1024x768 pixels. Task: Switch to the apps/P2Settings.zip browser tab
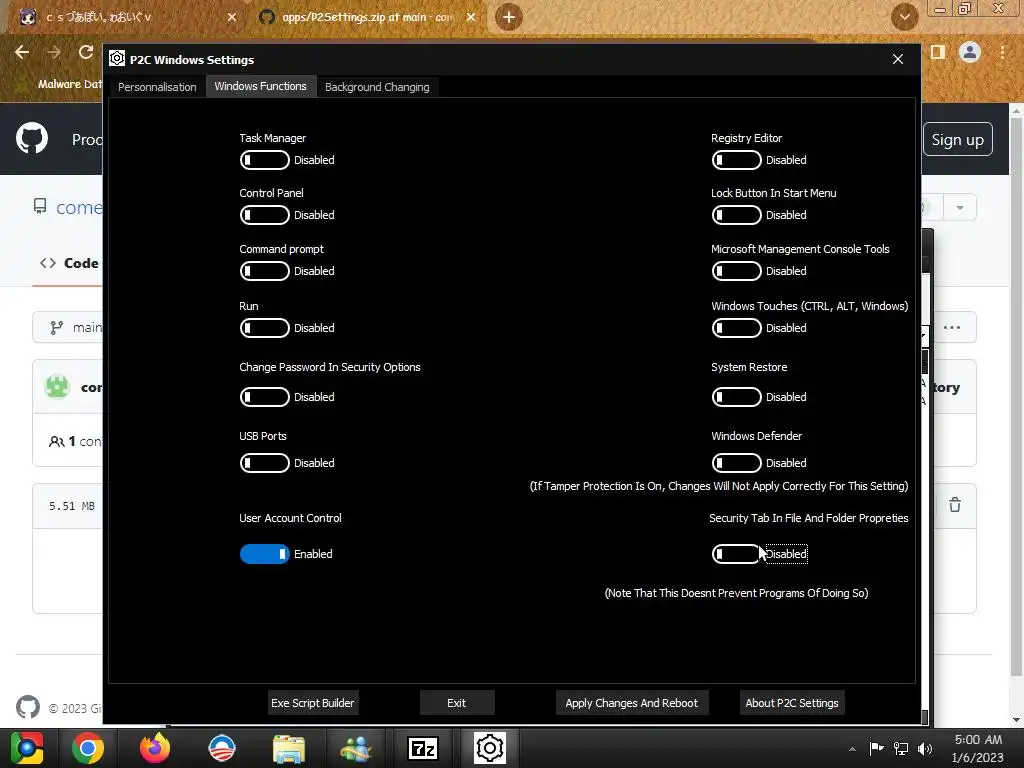tap(366, 17)
